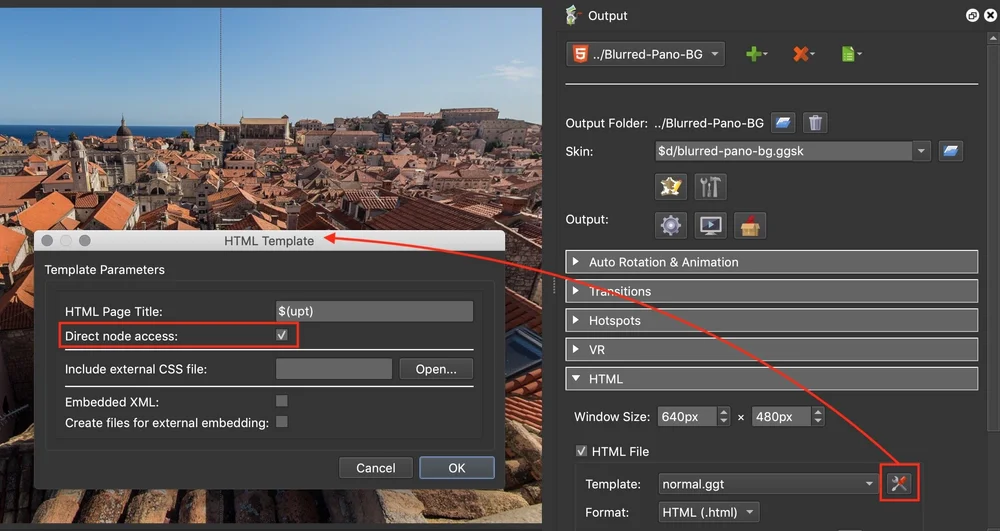The height and width of the screenshot is (531, 1000).
Task: Open the package output box icon
Action: click(750, 225)
